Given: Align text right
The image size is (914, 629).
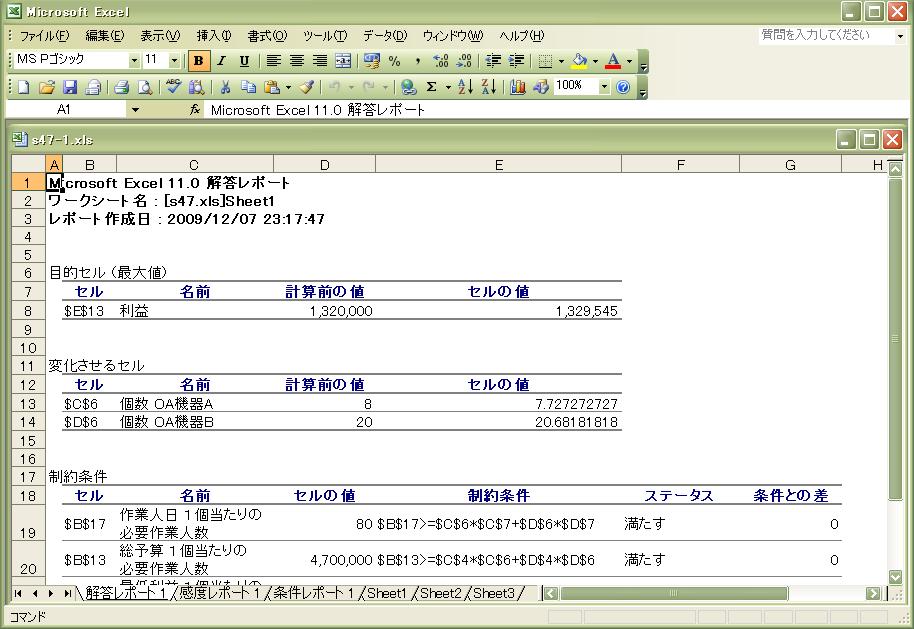Looking at the screenshot, I should point(320,61).
